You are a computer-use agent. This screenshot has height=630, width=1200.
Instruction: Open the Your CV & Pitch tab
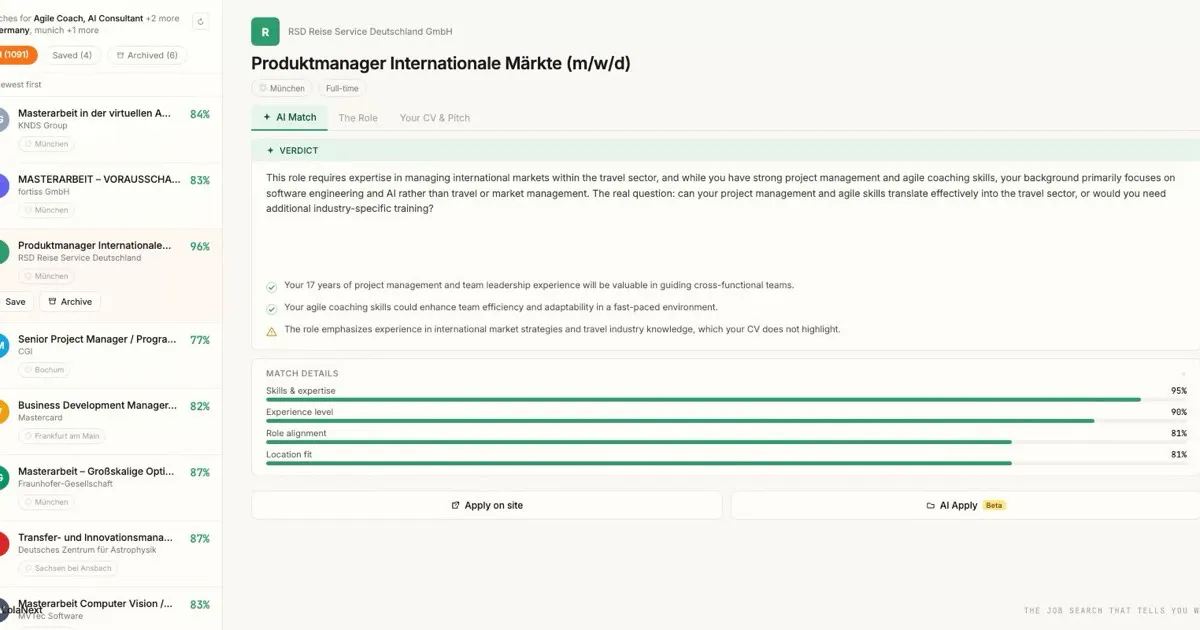coord(435,118)
